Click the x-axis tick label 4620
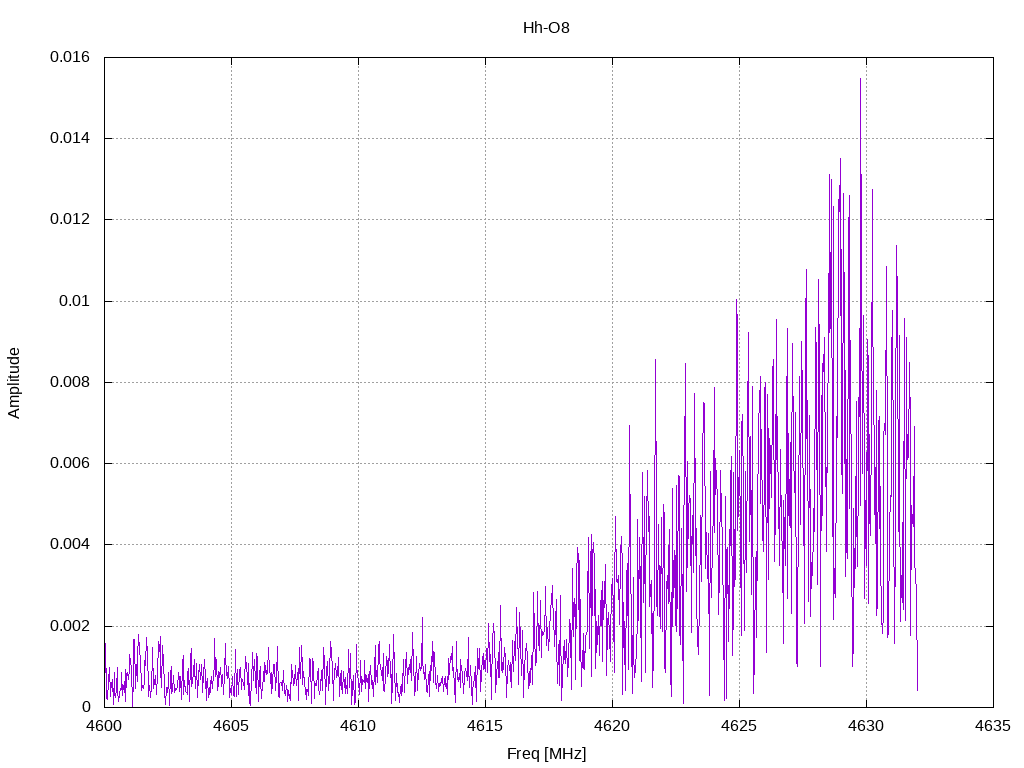Image resolution: width=1024 pixels, height=768 pixels. (613, 726)
